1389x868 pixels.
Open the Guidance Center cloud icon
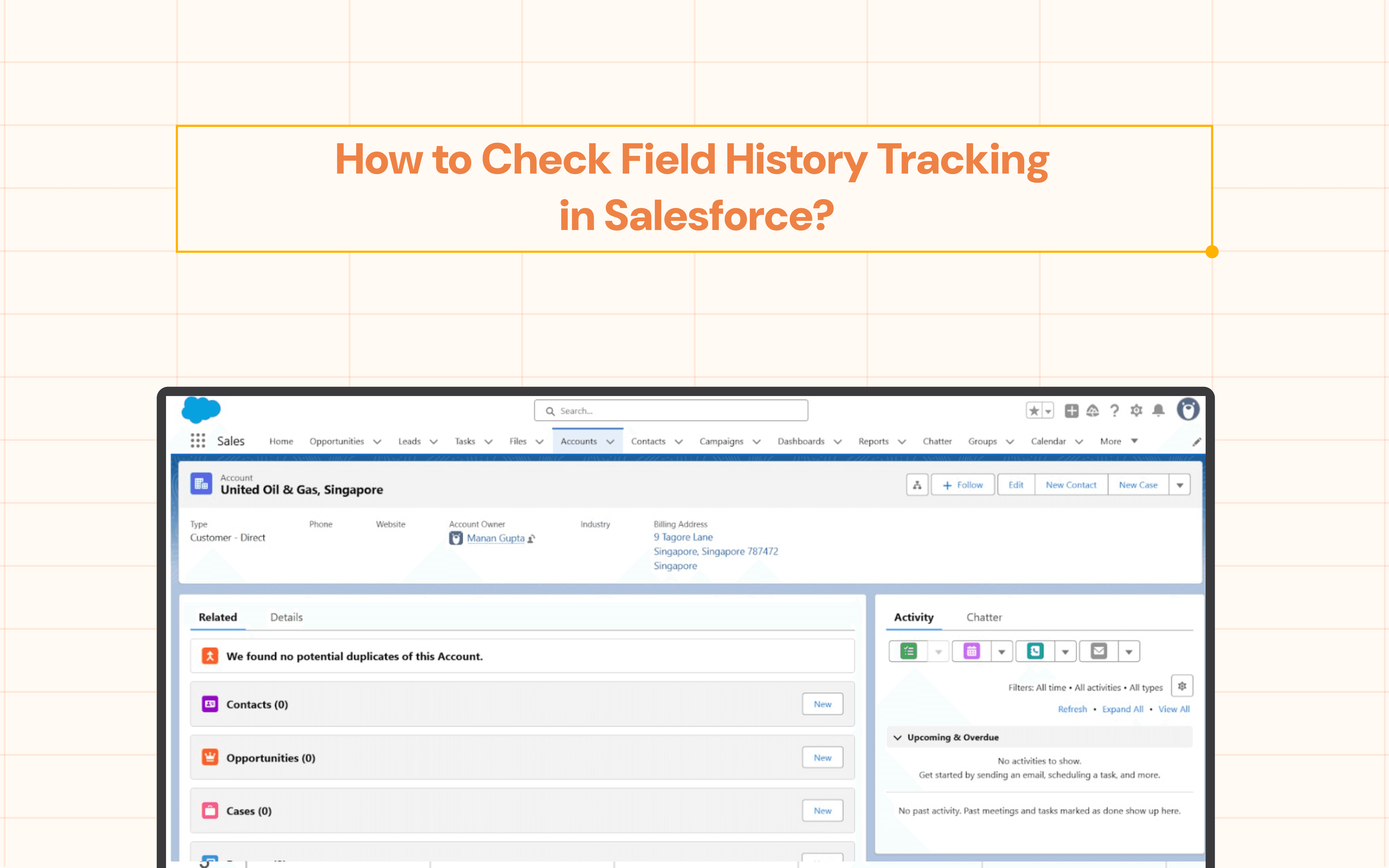point(1092,410)
